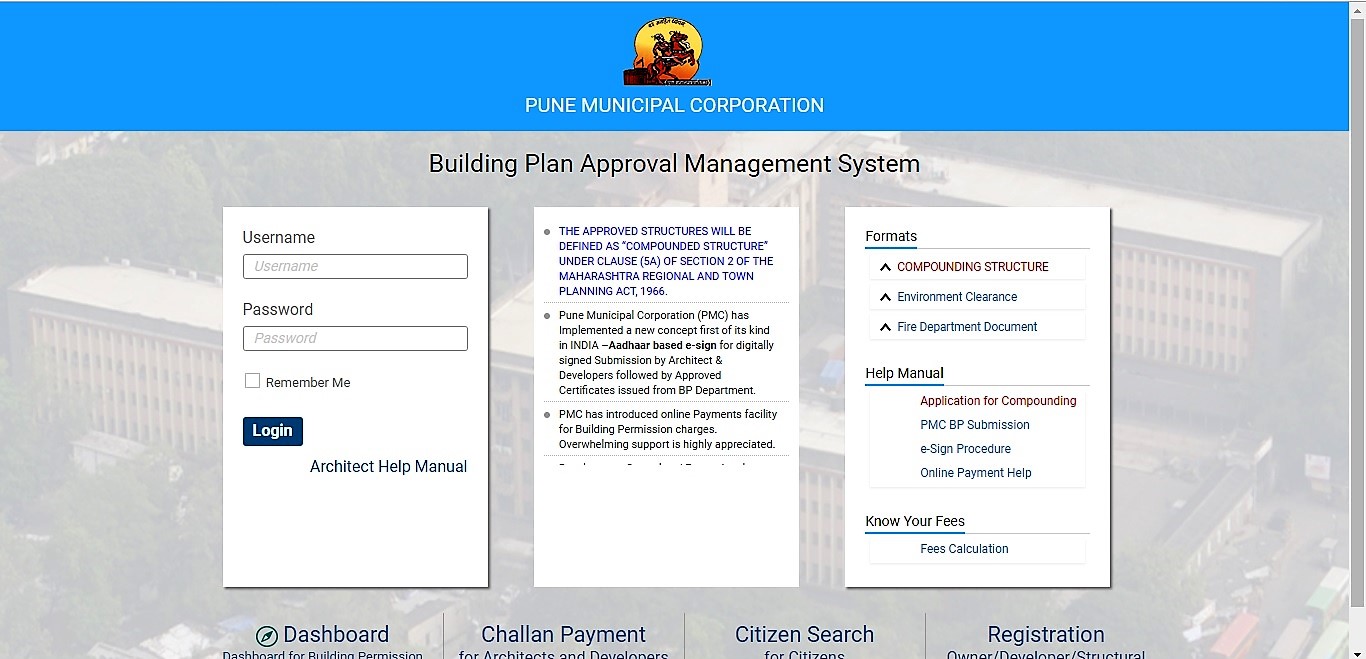Enable the Remember Me checkbox

[x=251, y=381]
